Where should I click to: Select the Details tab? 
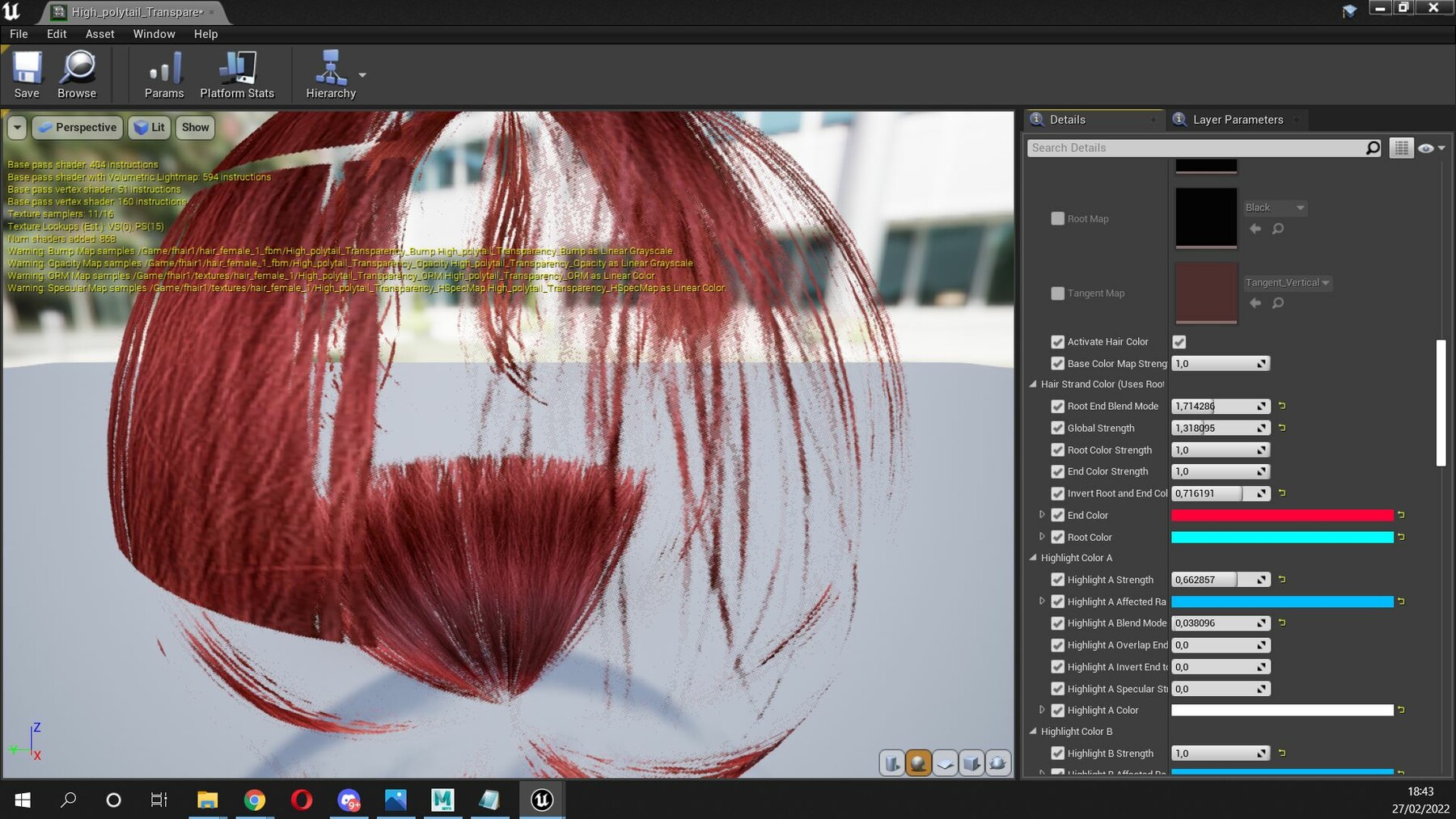point(1094,120)
